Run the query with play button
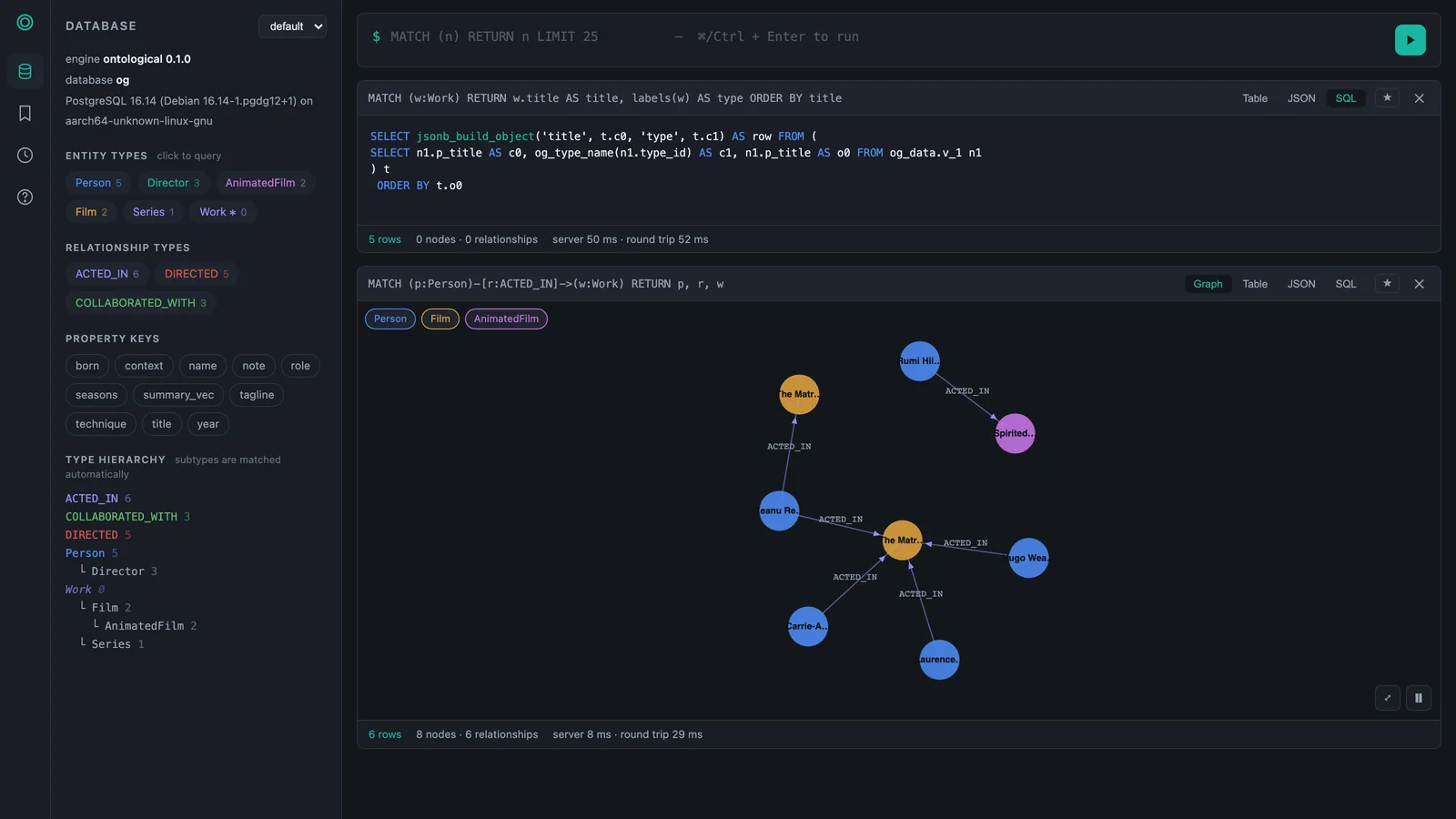The height and width of the screenshot is (819, 1456). (x=1410, y=40)
